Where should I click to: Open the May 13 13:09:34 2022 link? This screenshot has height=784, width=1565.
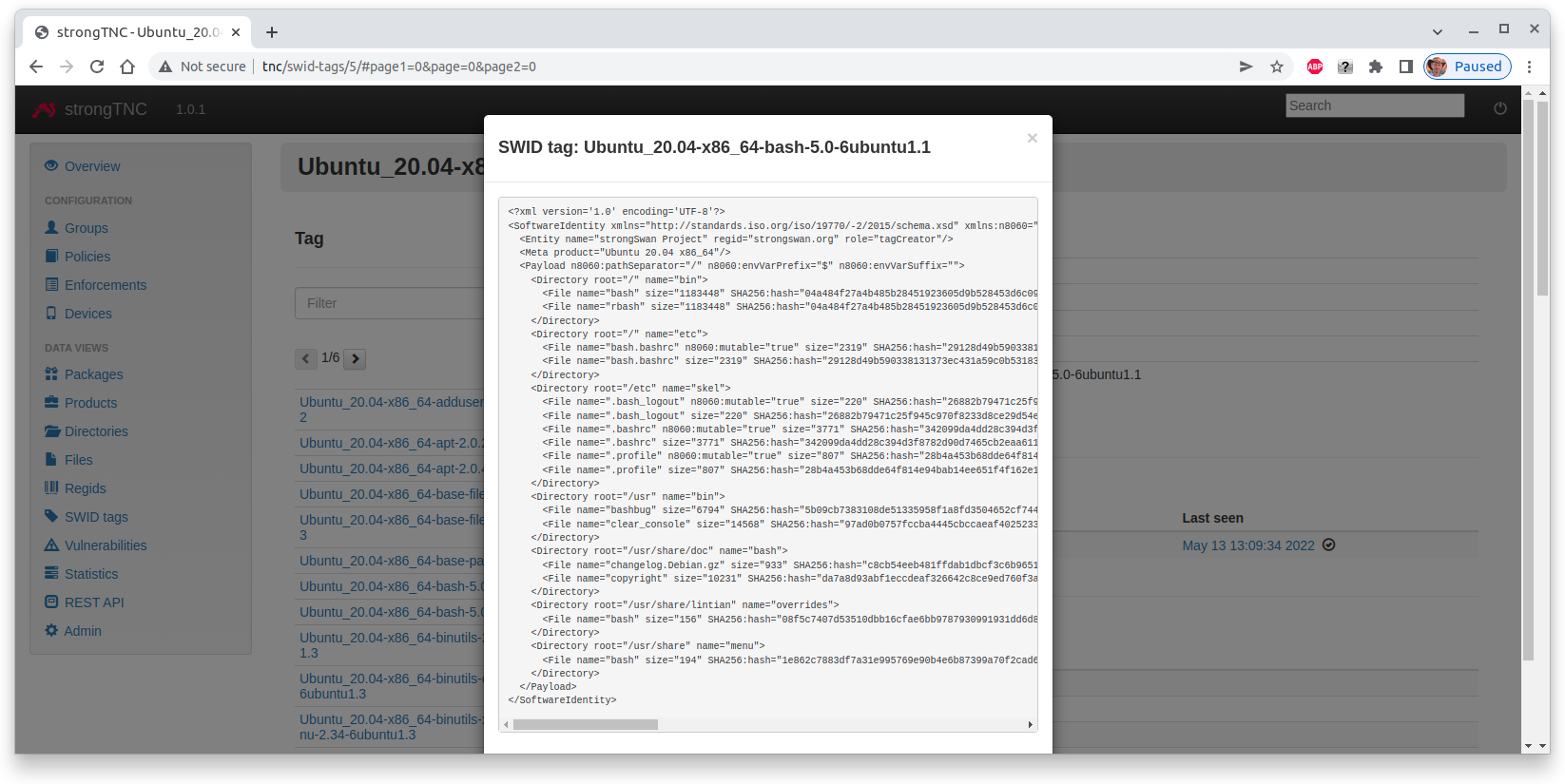[x=1248, y=545]
